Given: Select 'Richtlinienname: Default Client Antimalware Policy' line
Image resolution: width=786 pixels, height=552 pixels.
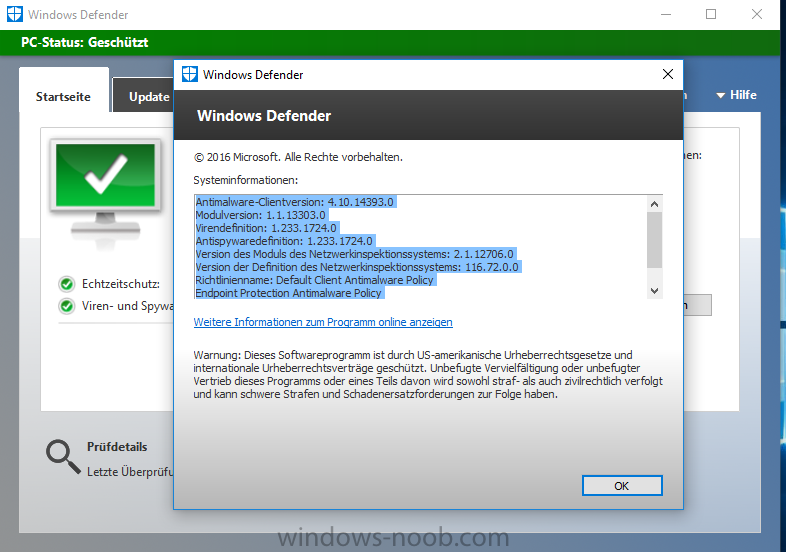Looking at the screenshot, I should click(315, 280).
